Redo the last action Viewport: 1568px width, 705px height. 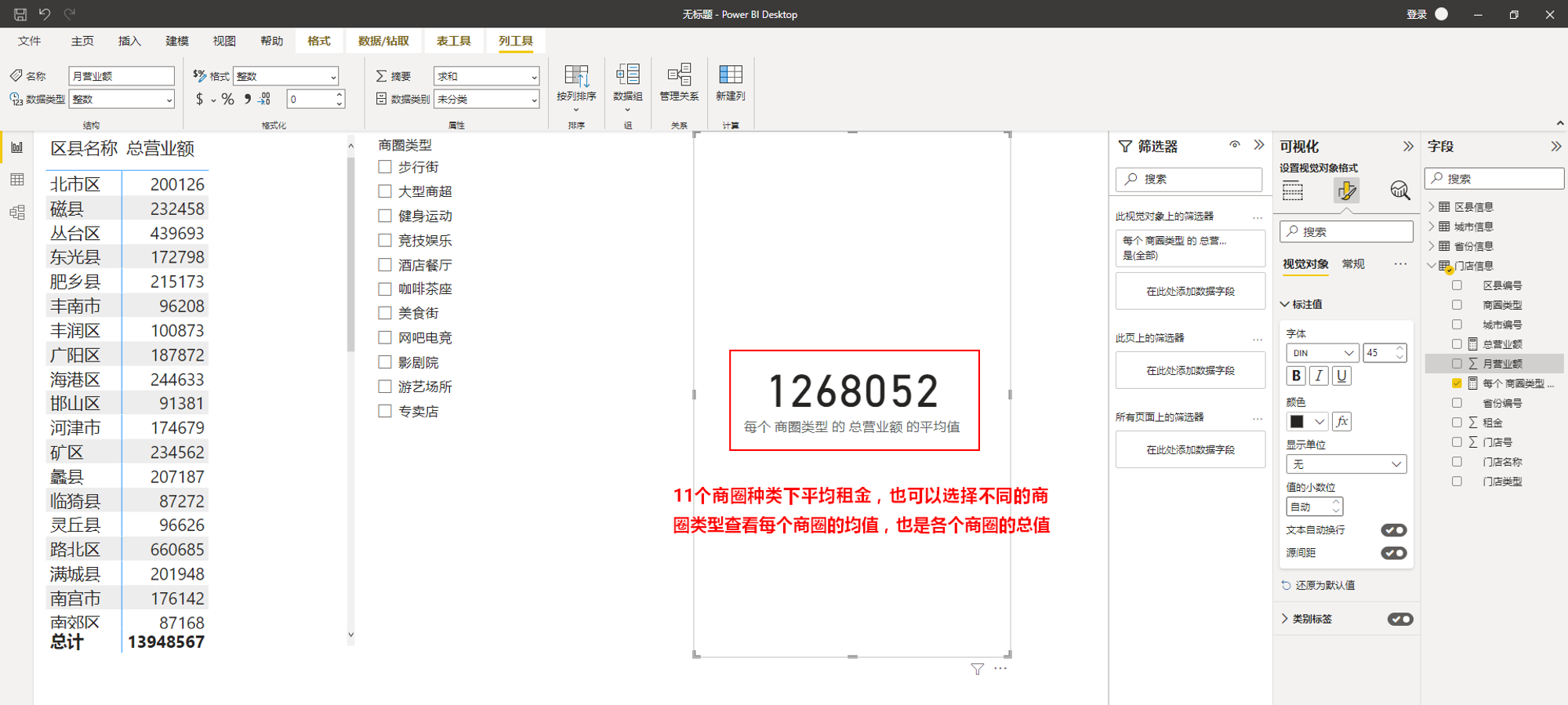point(70,14)
